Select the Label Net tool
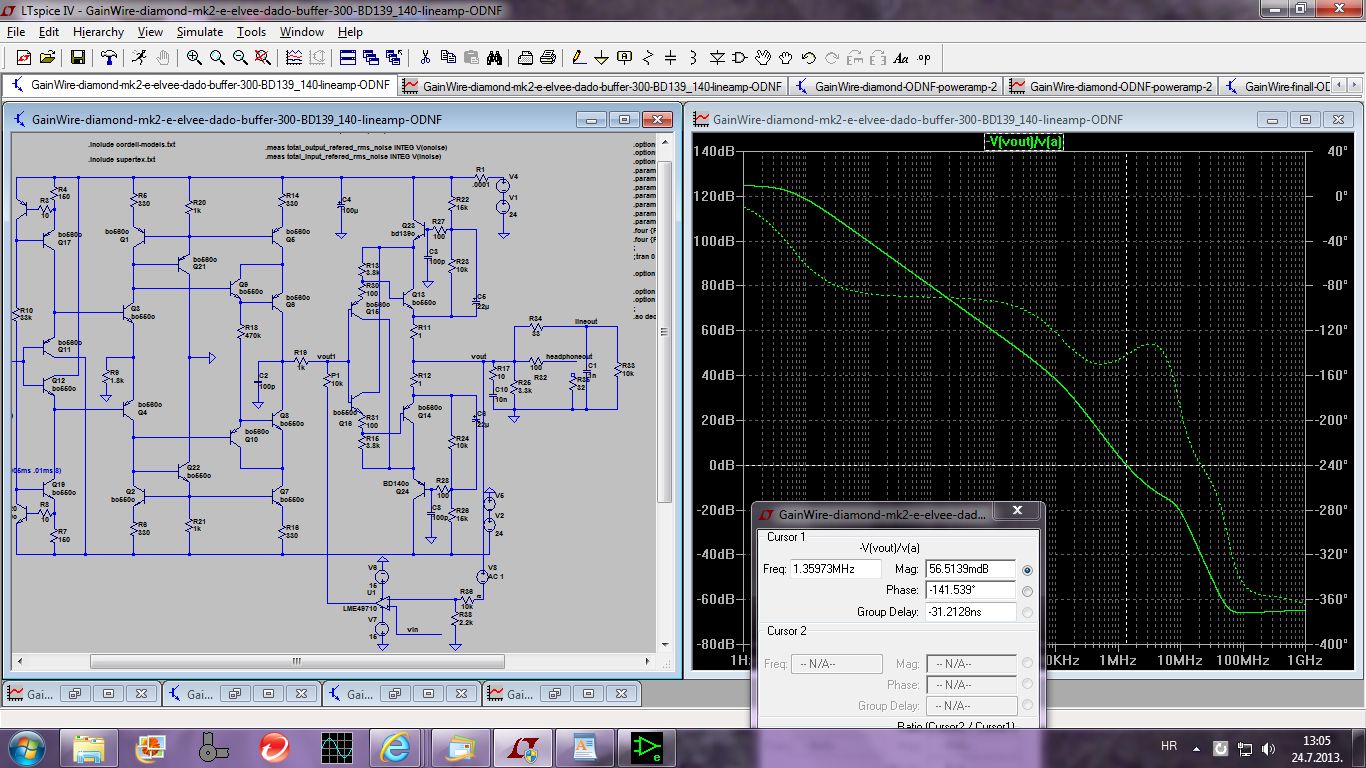Screen dimensions: 1366x768 [x=625, y=57]
